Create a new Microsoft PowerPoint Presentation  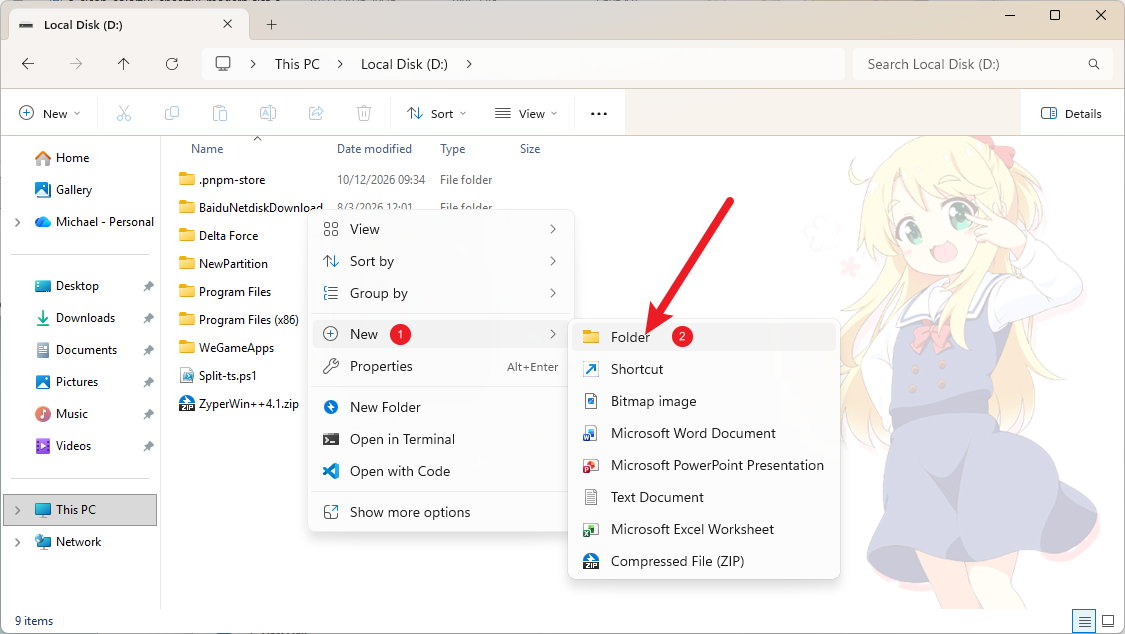point(704,465)
